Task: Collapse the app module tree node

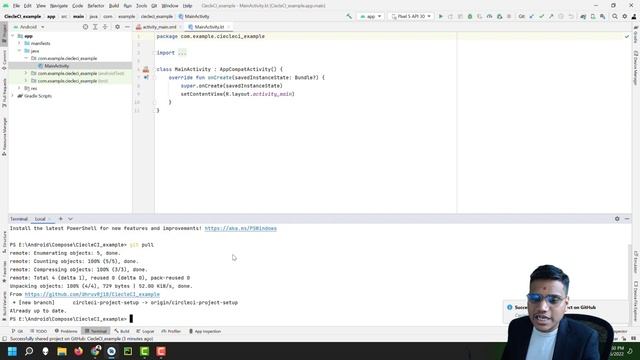Action: 13,36
